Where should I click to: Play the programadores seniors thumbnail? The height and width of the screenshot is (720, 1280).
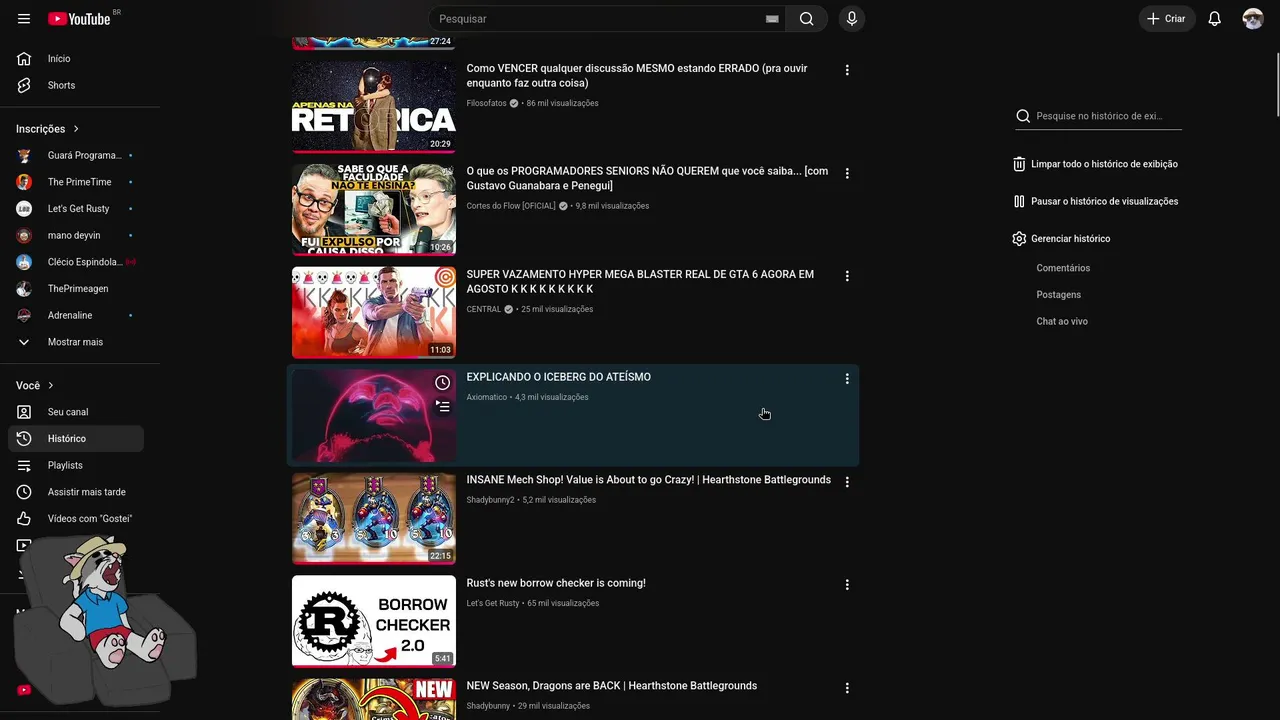[x=374, y=210]
